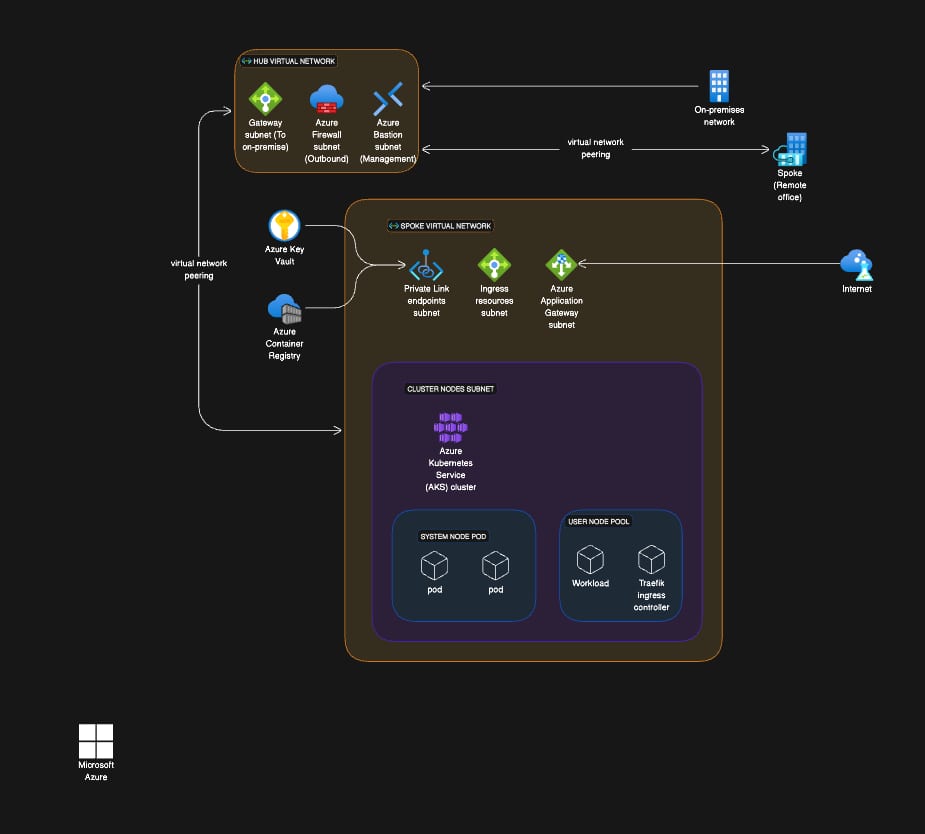The height and width of the screenshot is (834, 925).
Task: Select the first pod cube in system node pod
Action: tap(434, 566)
